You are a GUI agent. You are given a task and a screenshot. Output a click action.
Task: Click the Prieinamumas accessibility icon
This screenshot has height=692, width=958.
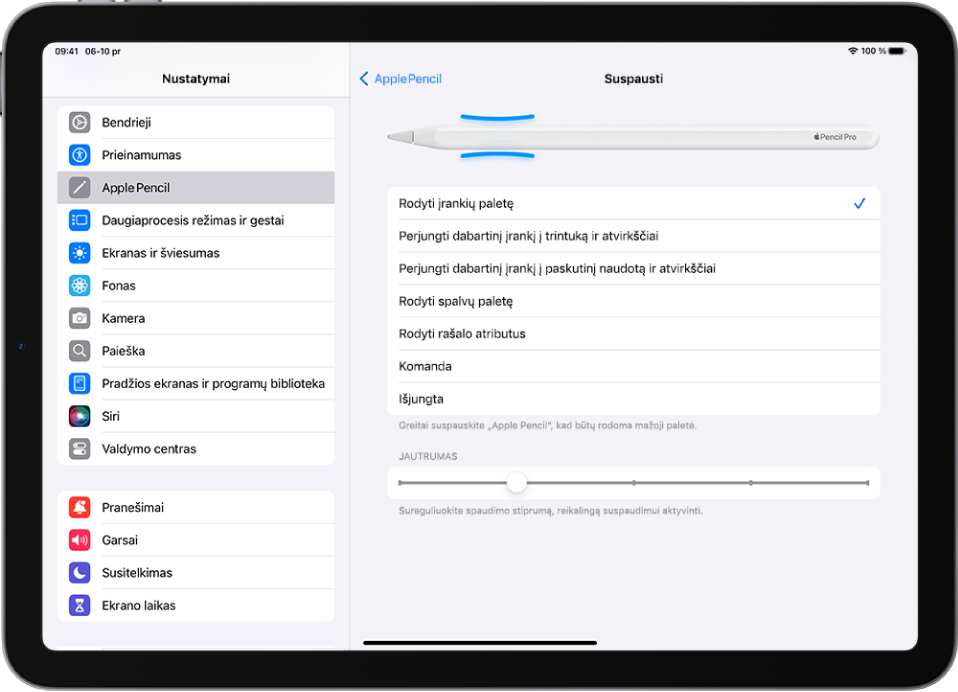point(79,155)
